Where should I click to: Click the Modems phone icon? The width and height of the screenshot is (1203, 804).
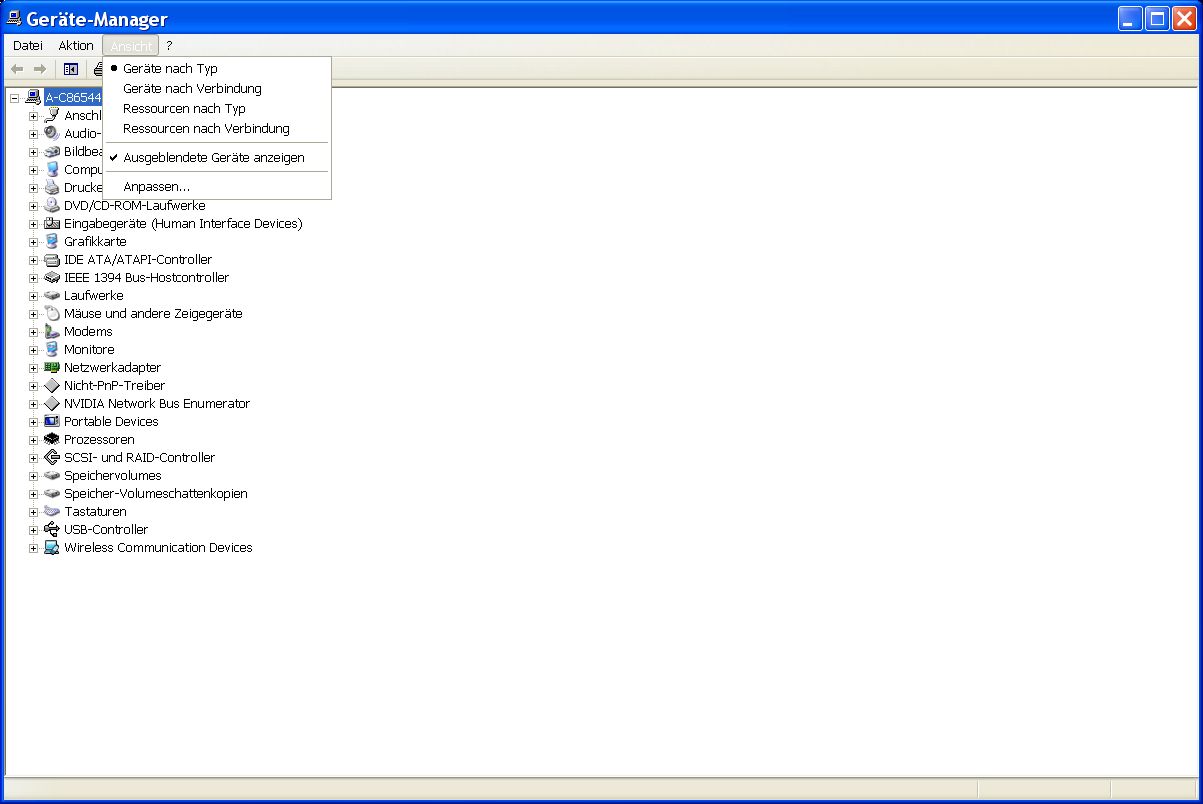pos(52,331)
